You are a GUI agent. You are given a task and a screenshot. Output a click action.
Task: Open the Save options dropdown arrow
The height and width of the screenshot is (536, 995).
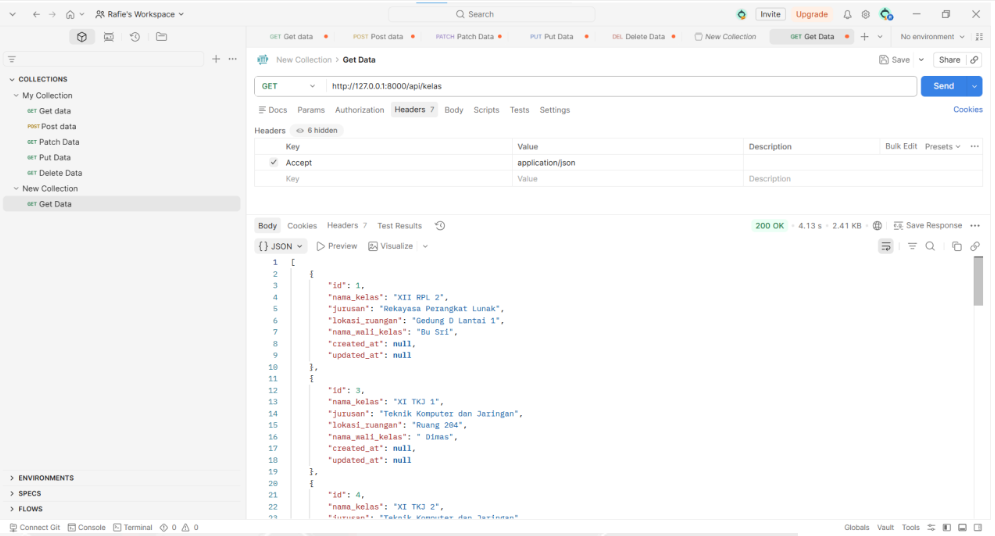click(921, 60)
